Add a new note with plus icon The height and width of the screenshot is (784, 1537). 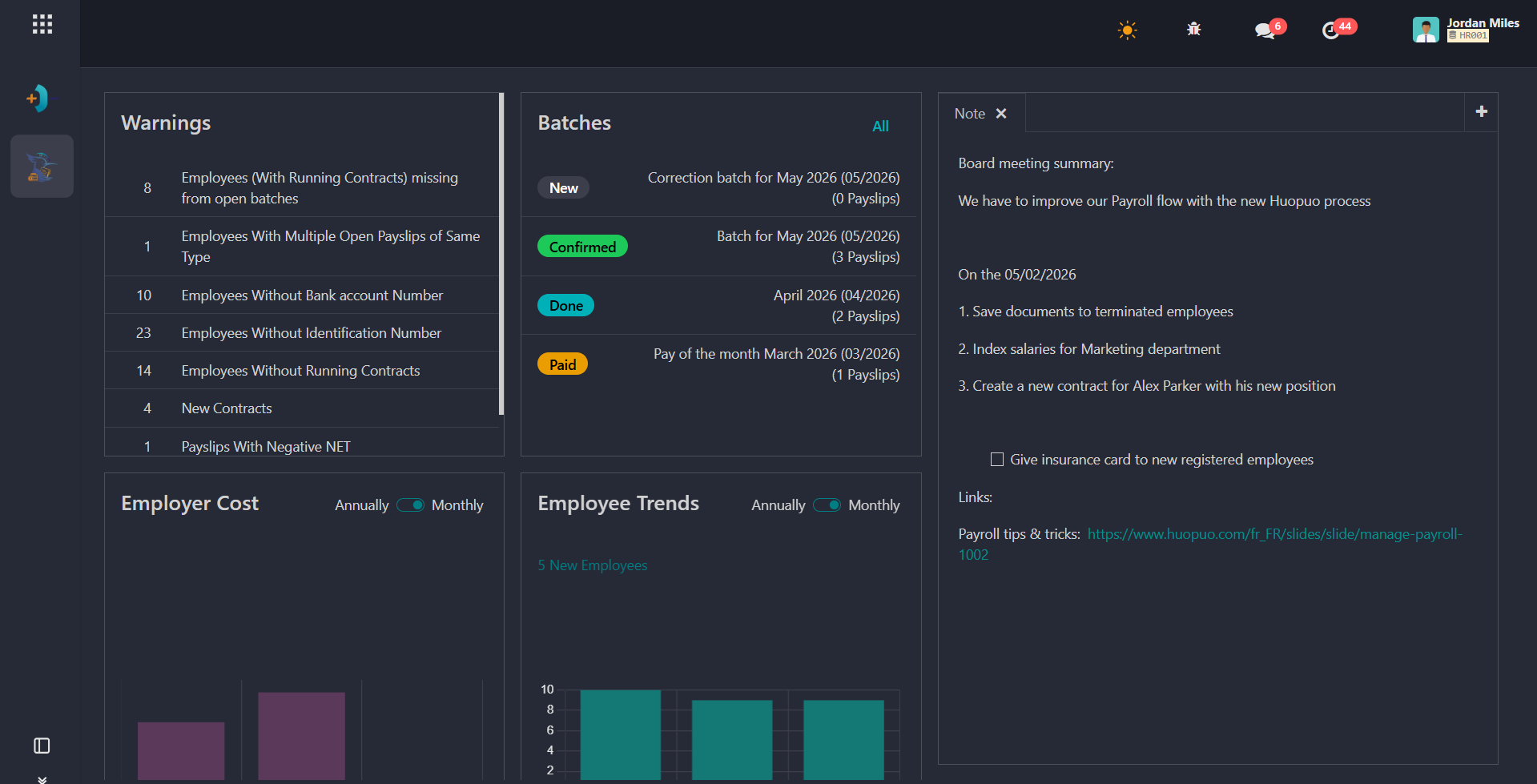(1481, 111)
